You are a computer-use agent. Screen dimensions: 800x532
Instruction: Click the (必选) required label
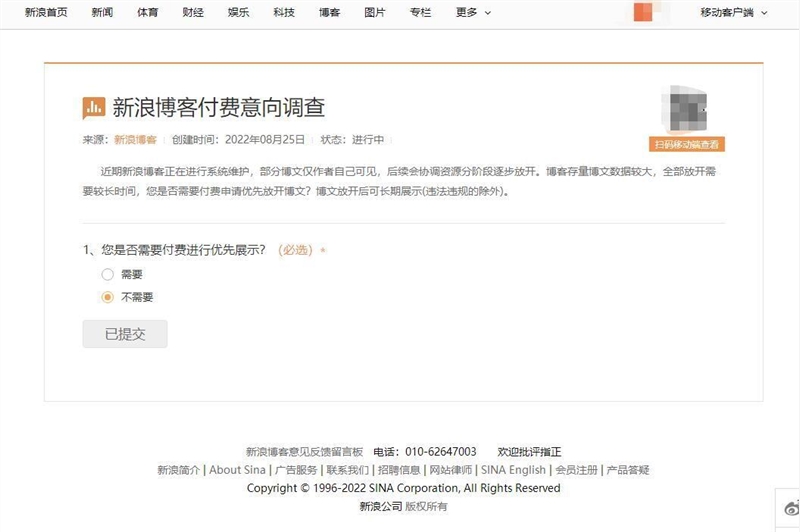[295, 250]
